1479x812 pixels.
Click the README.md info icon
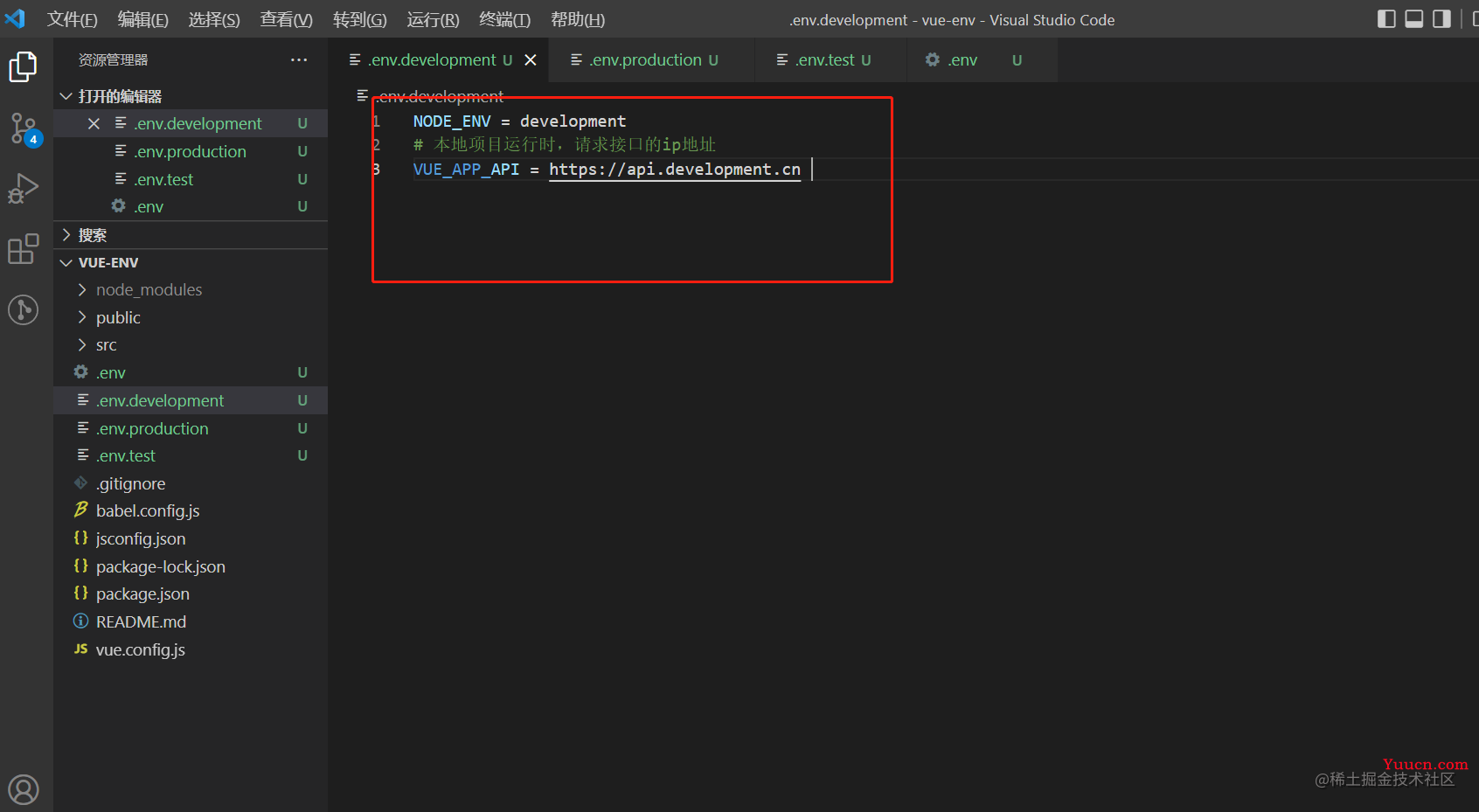[x=80, y=621]
